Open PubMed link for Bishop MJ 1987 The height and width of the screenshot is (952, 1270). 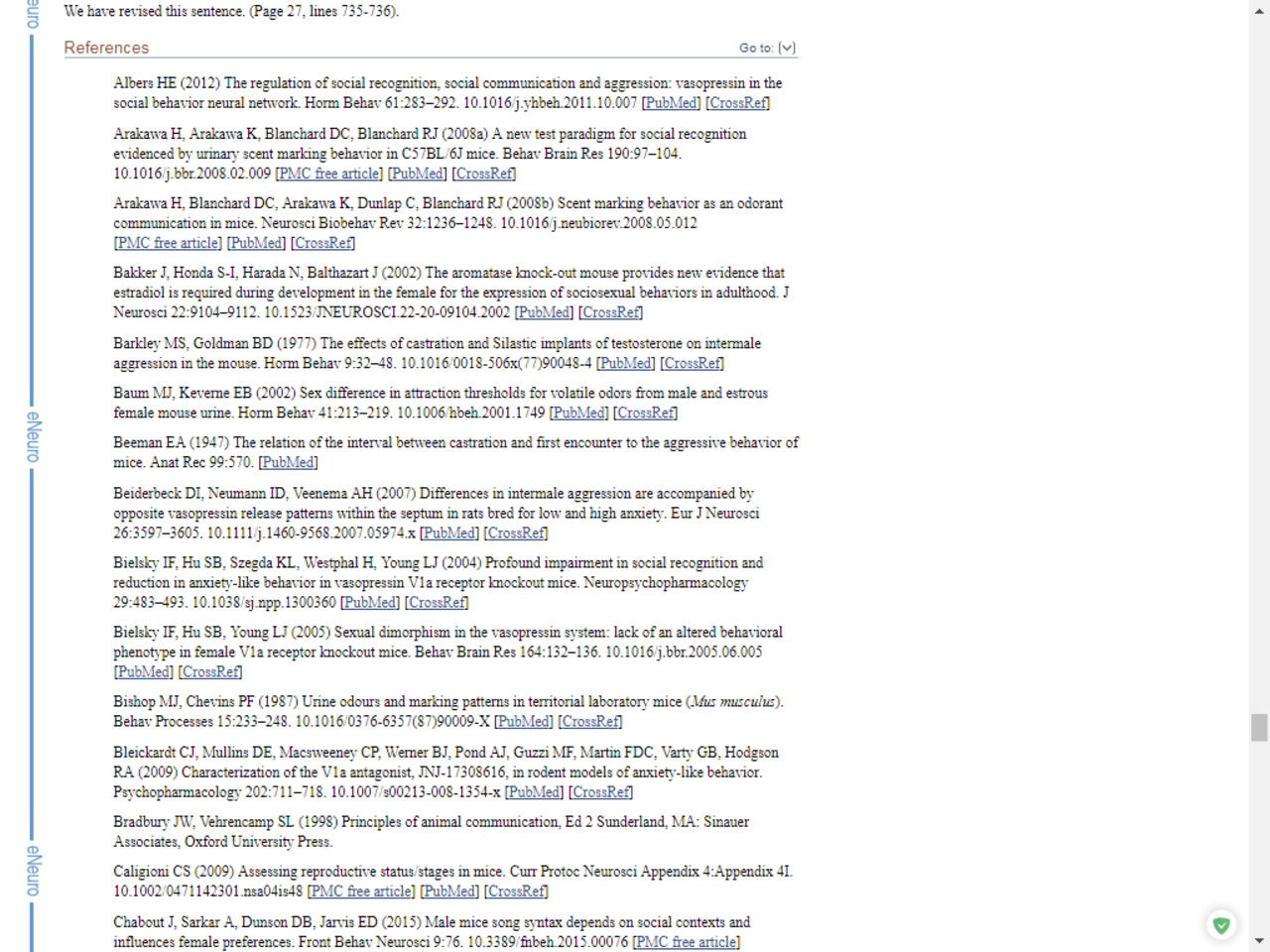[x=524, y=722]
